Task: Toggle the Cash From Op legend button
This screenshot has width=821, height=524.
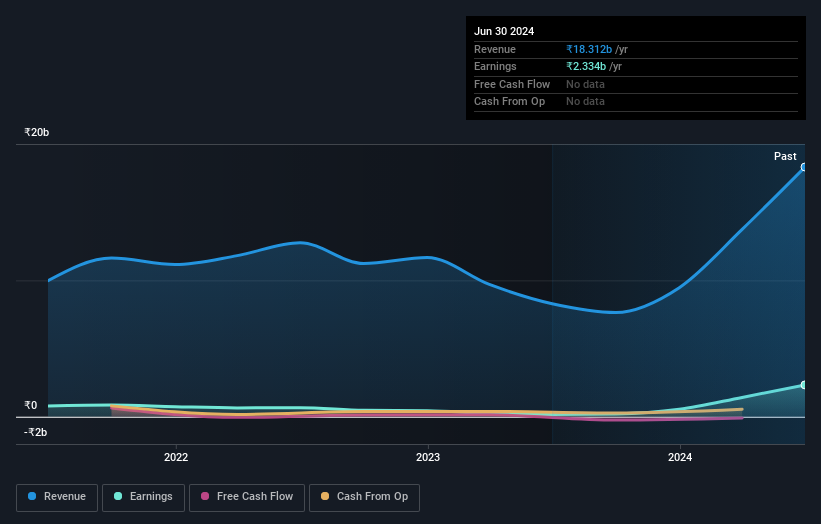Action: (364, 497)
